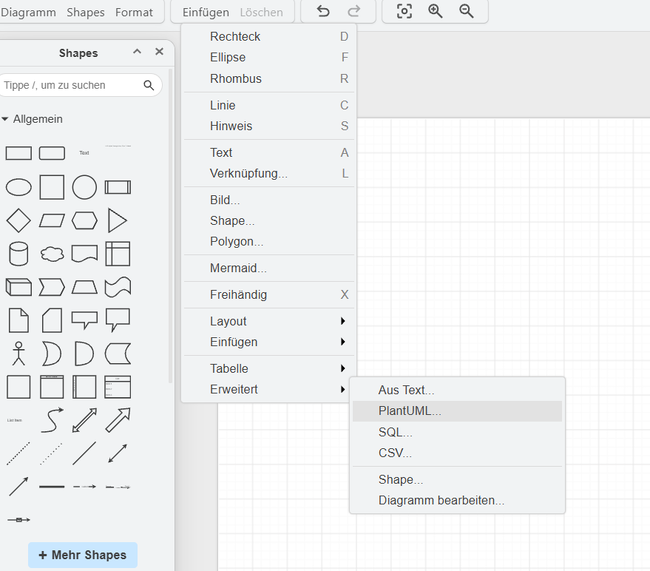Image resolution: width=650 pixels, height=571 pixels.
Task: Select the document shape
Action: [x=85, y=254]
